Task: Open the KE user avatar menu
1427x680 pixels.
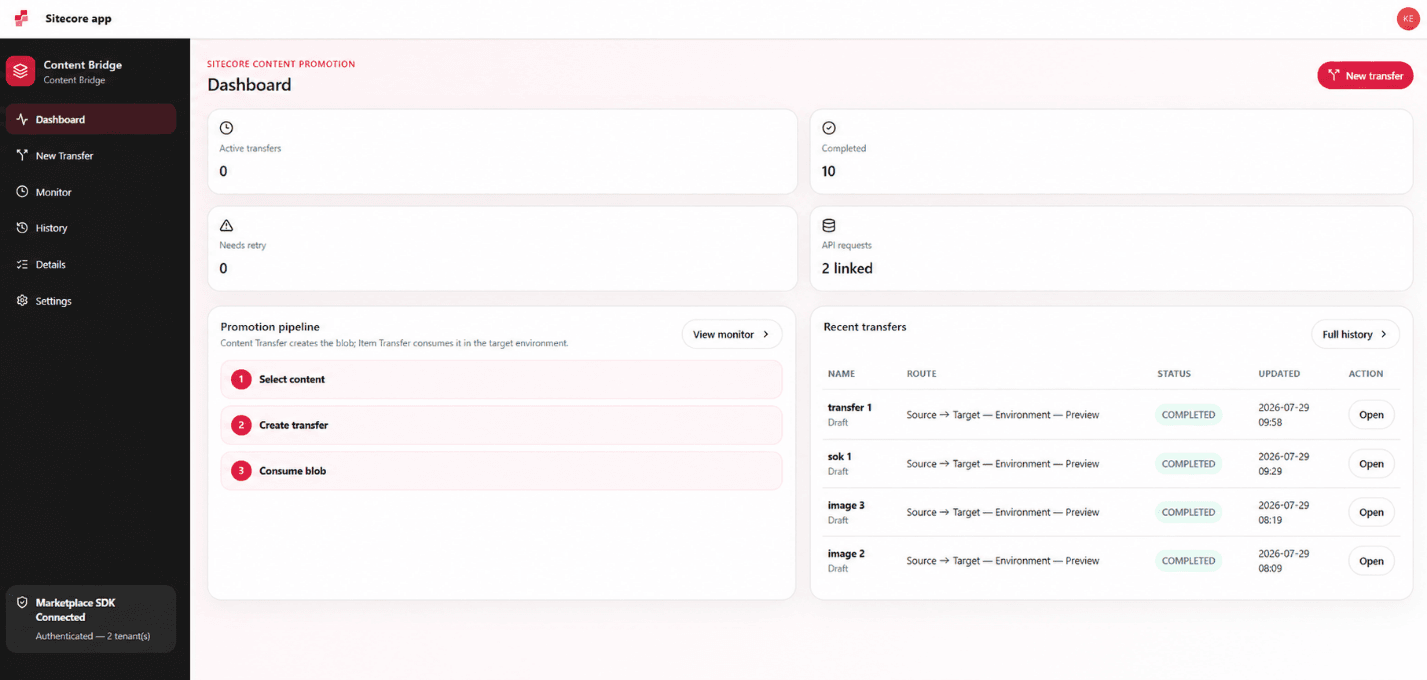Action: pyautogui.click(x=1407, y=19)
